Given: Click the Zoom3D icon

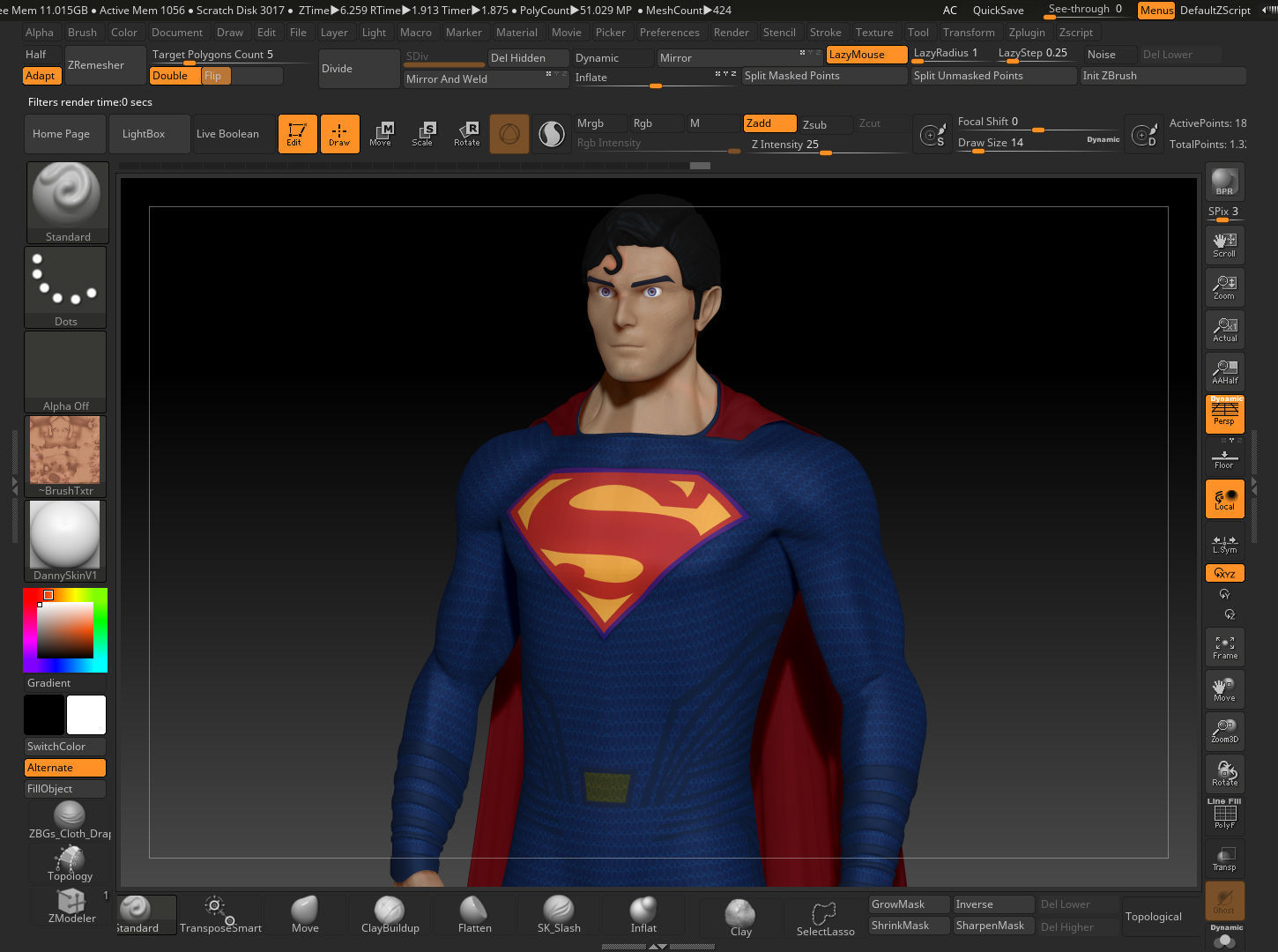Looking at the screenshot, I should click(1225, 732).
